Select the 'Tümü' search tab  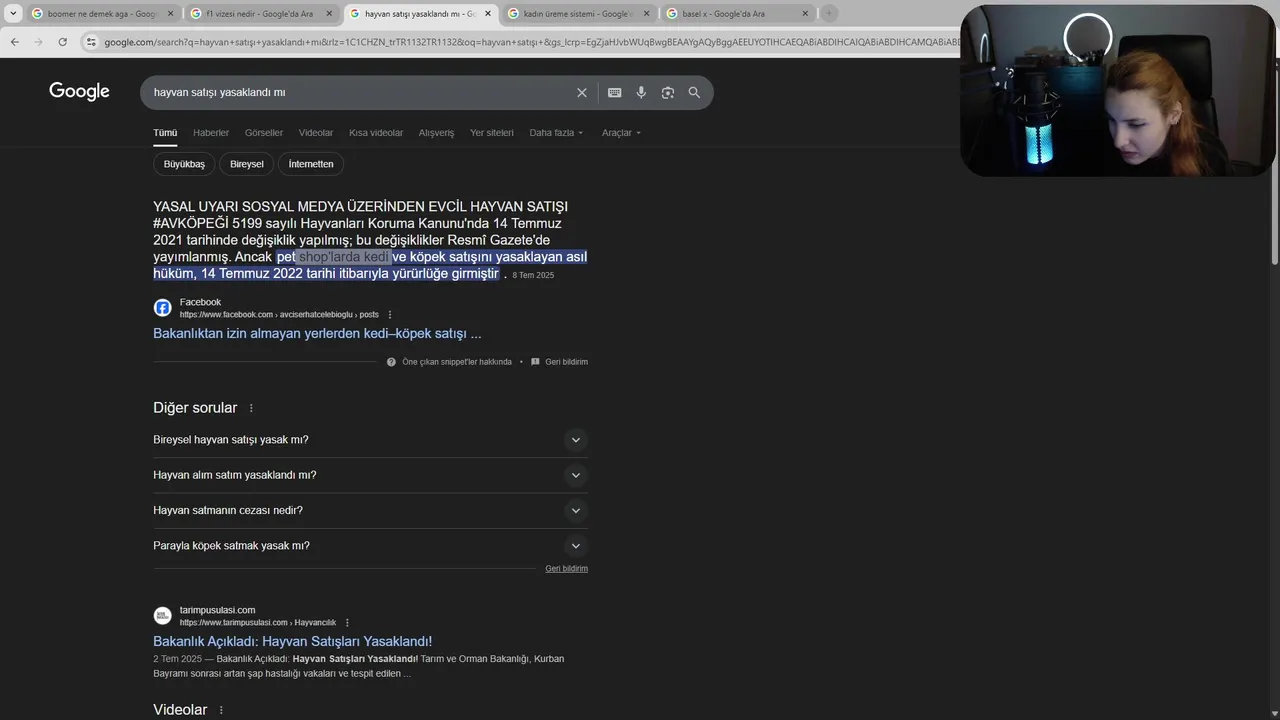pos(165,133)
